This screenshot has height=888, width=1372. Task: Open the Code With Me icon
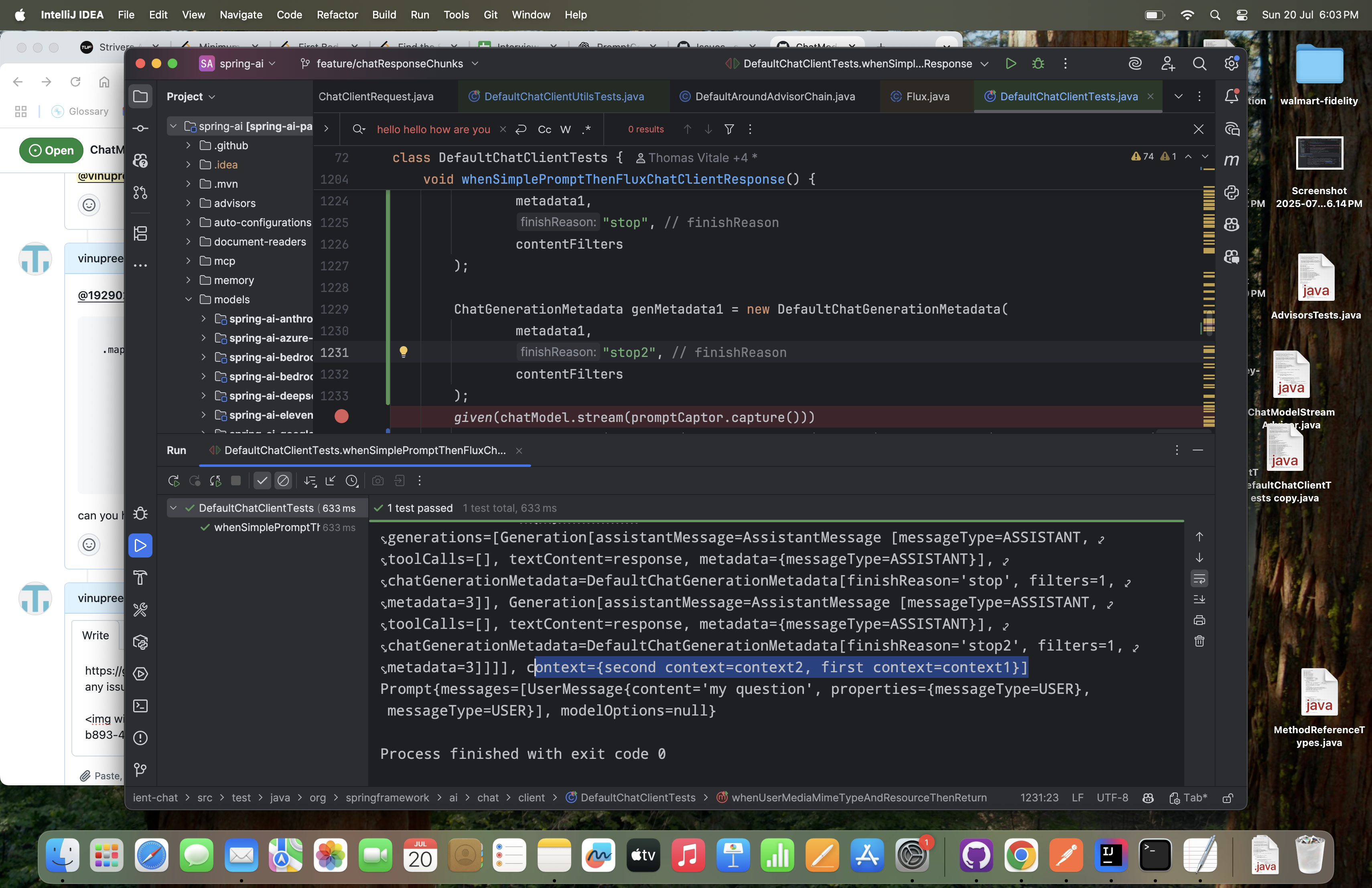1167,63
